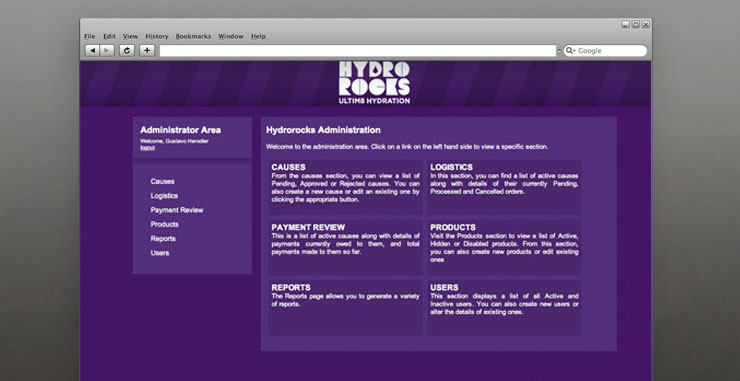
Task: Open the Edit menu
Action: (x=109, y=36)
